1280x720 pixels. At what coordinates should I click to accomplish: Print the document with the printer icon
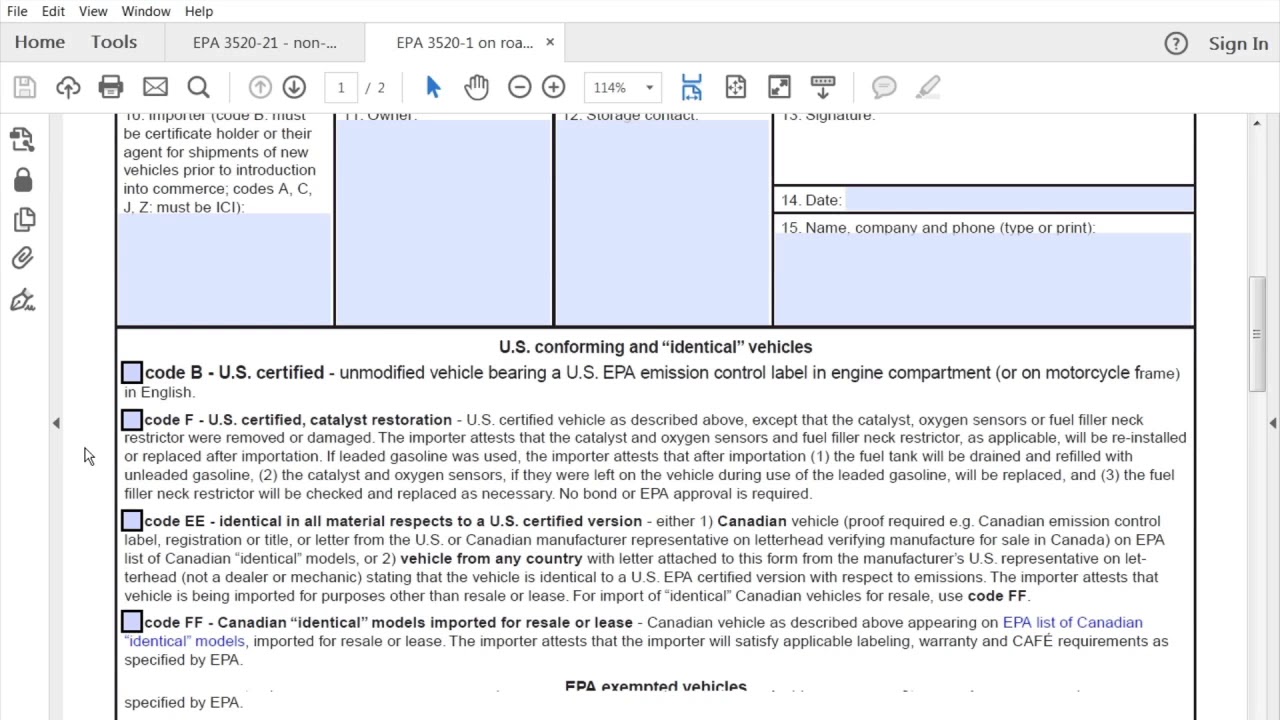111,87
